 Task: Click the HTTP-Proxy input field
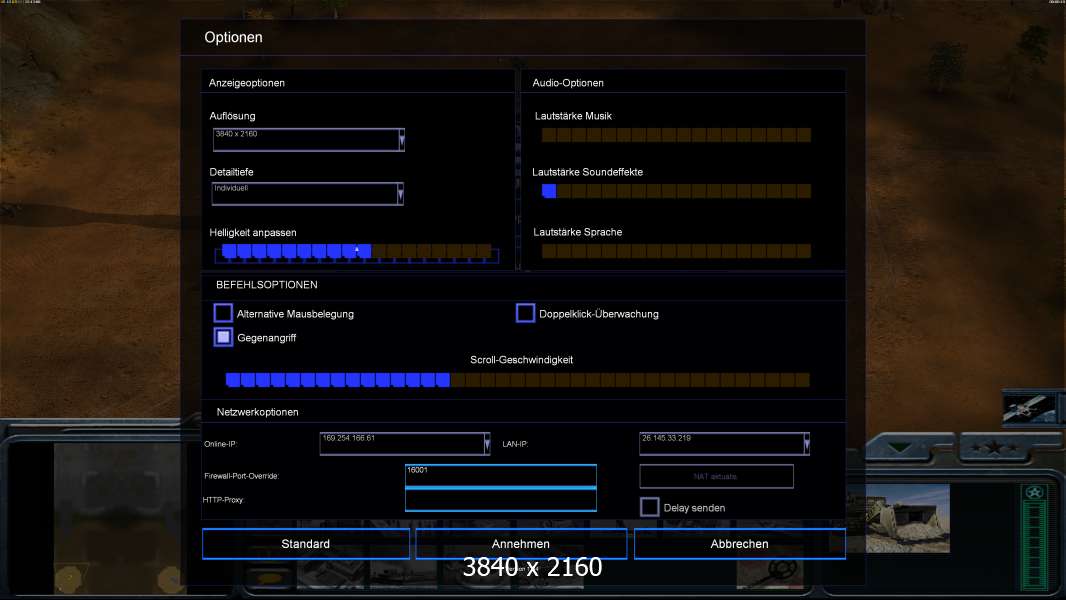tap(500, 500)
